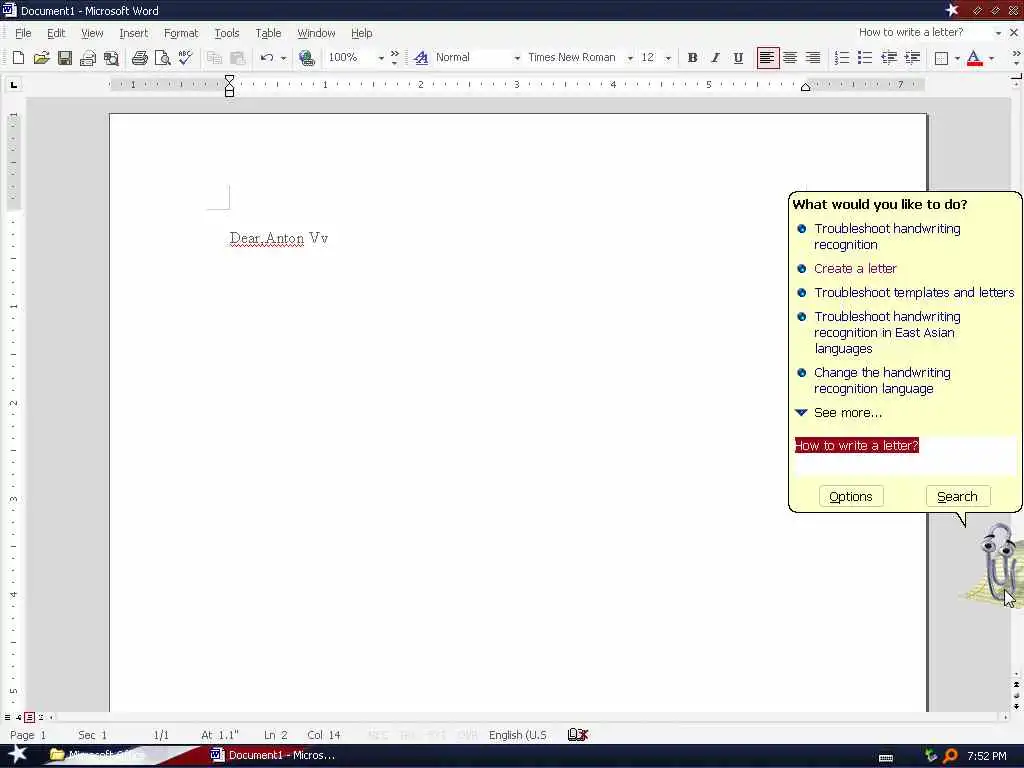Open the File menu
Viewport: 1024px width, 768px height.
(23, 33)
